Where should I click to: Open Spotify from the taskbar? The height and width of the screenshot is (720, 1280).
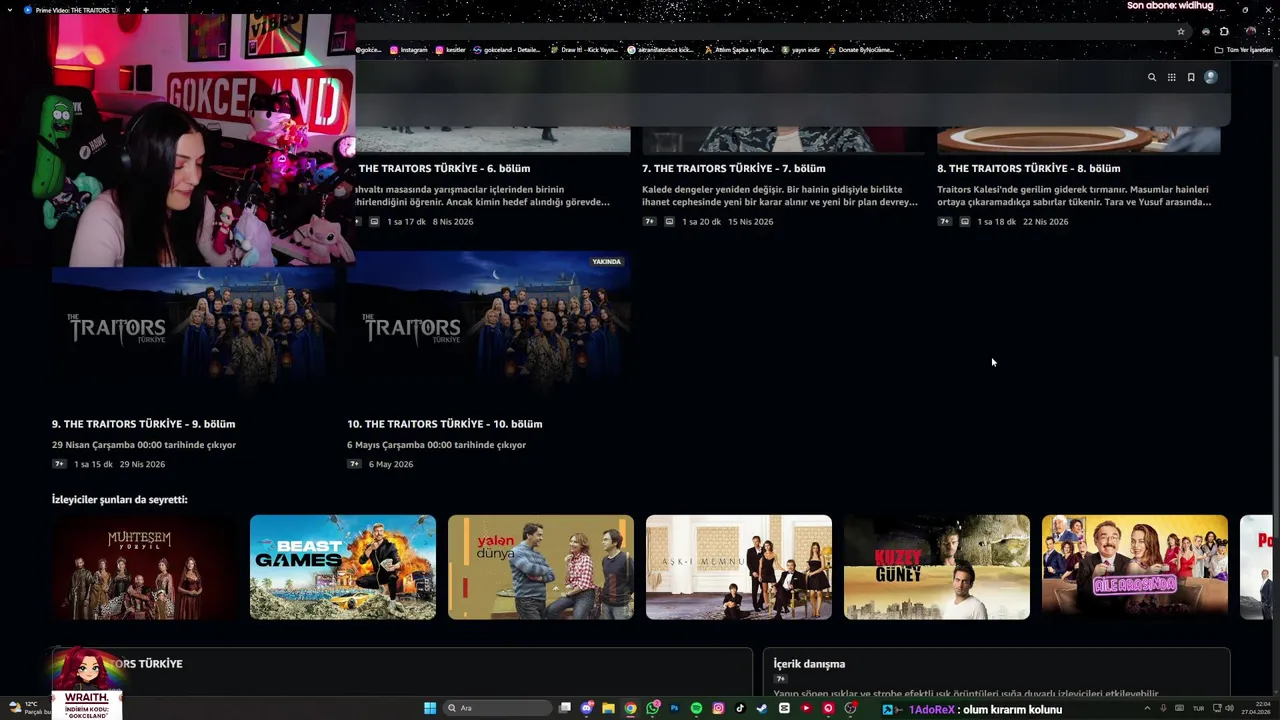pyautogui.click(x=696, y=708)
